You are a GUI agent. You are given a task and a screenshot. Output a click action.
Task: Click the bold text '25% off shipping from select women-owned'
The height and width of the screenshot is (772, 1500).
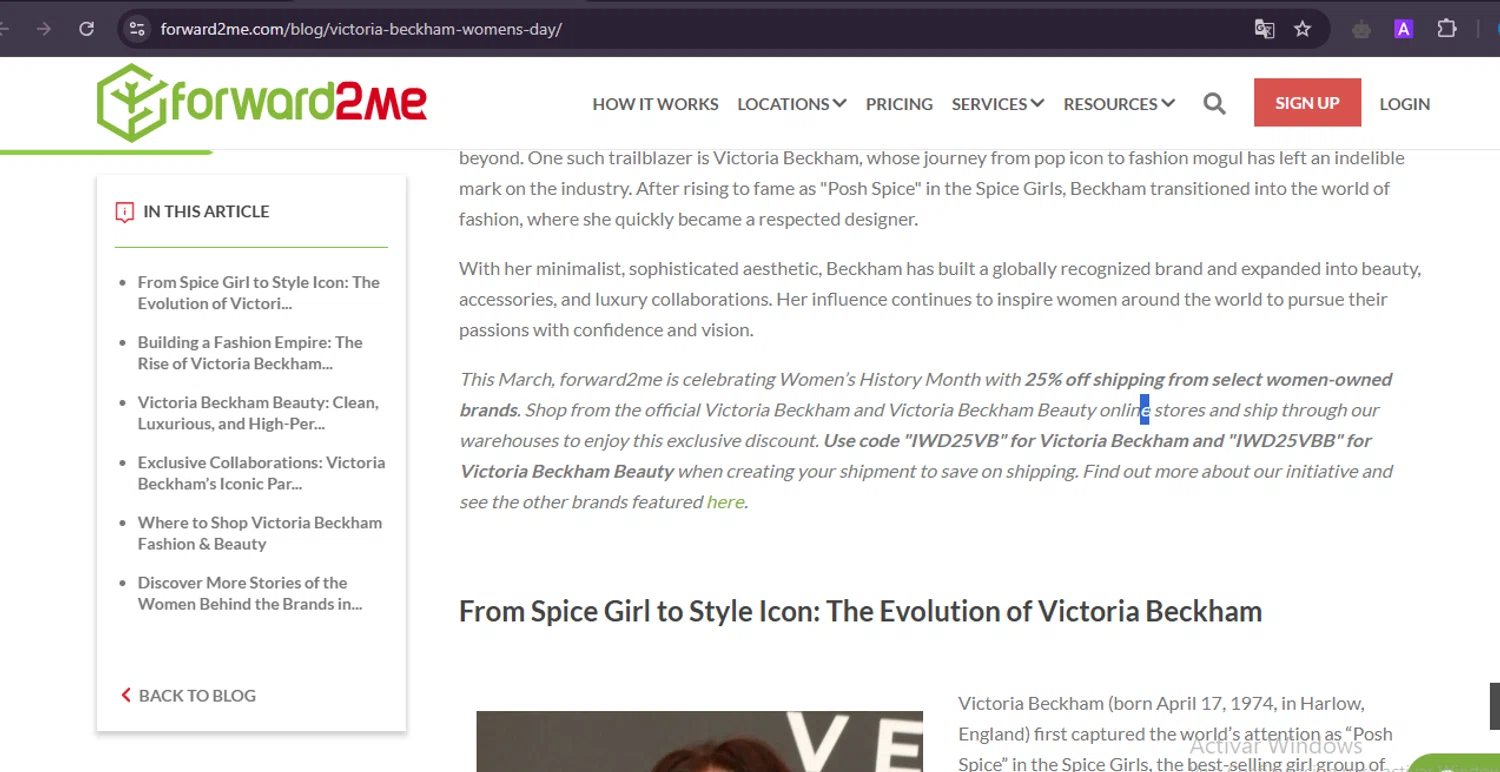coord(1208,380)
